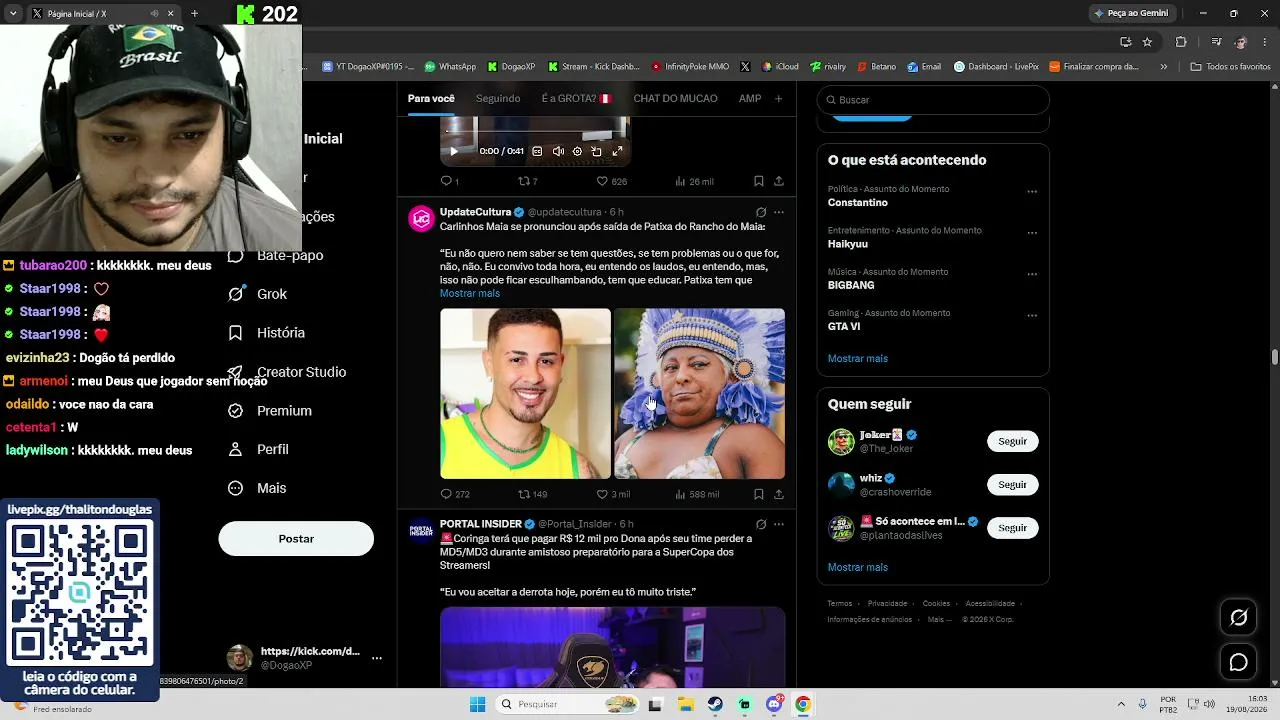Open the PORTAL INSIDER profile avatar
1280x720 pixels.
pyautogui.click(x=422, y=531)
